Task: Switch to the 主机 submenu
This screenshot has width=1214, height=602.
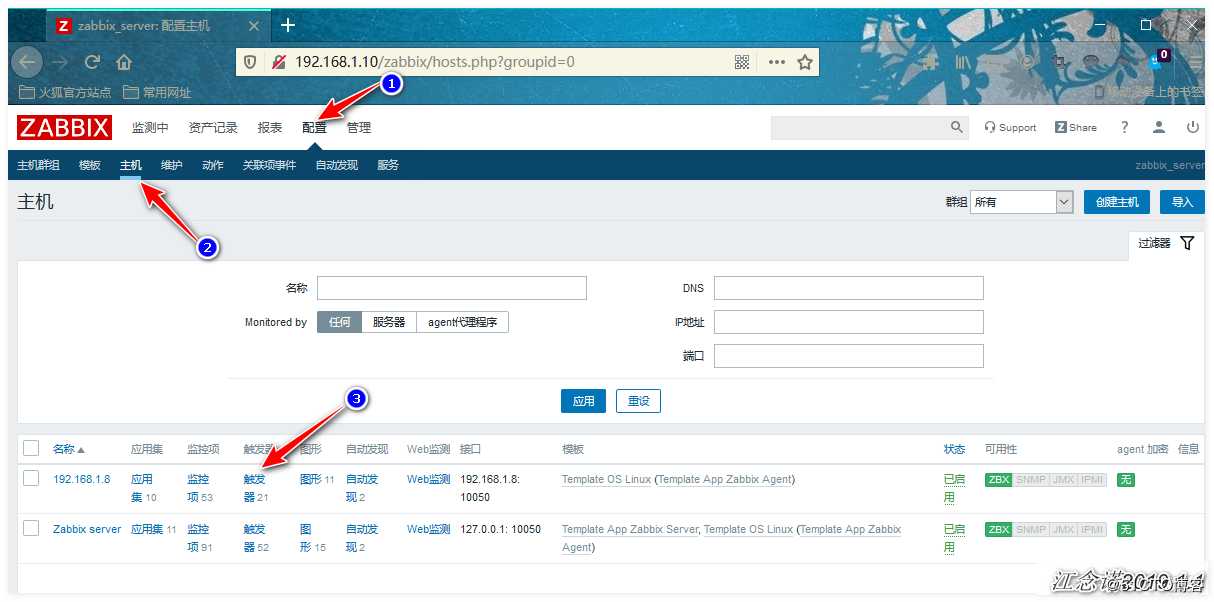Action: [131, 165]
